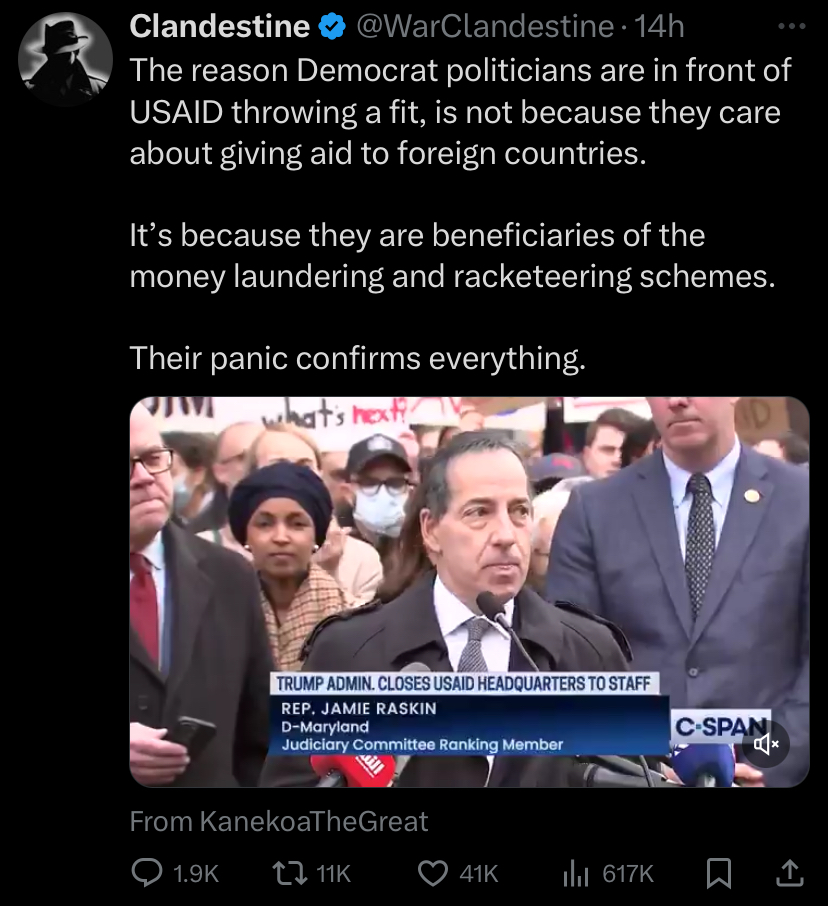Open KanekoaTheGreat source attribution link
Viewport: 828px width, 906px height.
(x=279, y=821)
